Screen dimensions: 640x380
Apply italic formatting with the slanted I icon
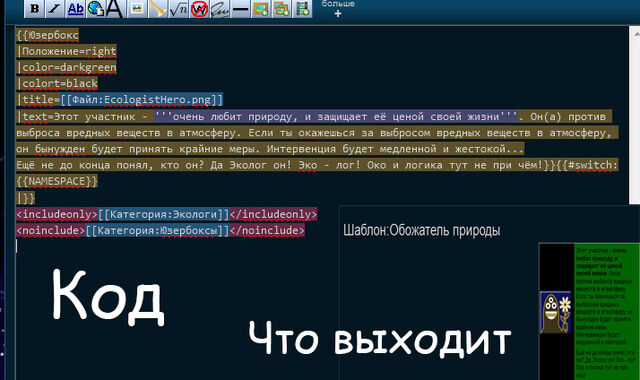pos(55,9)
